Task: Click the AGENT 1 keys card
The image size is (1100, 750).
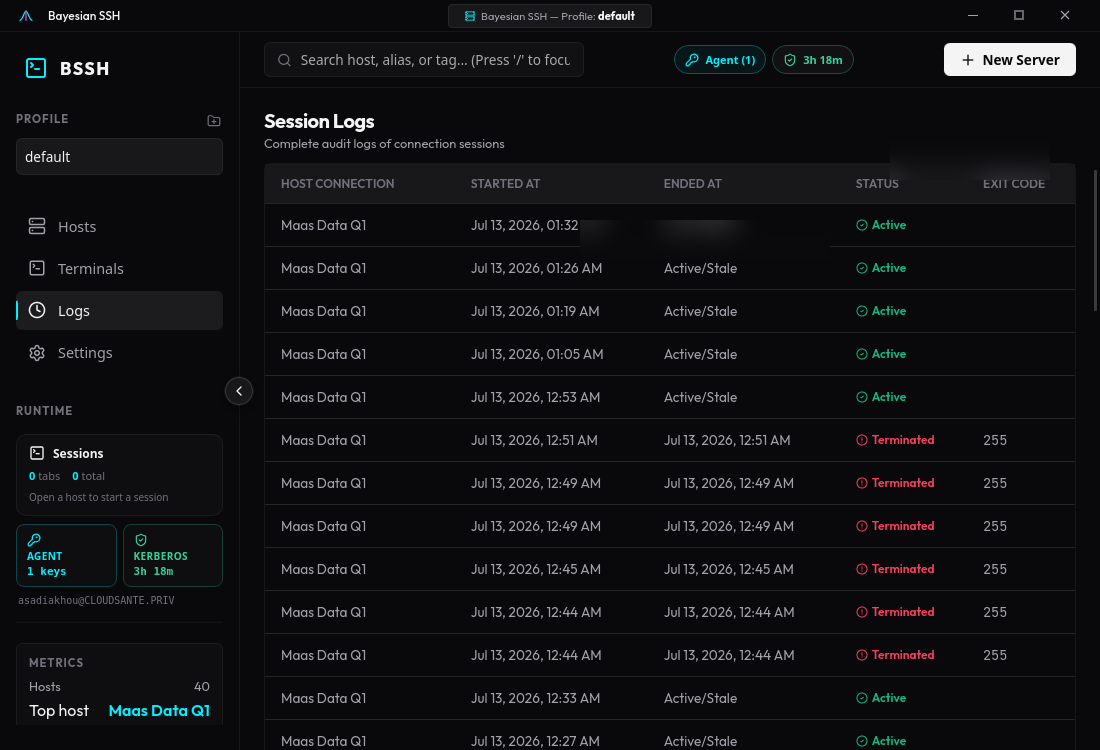Action: coord(67,556)
